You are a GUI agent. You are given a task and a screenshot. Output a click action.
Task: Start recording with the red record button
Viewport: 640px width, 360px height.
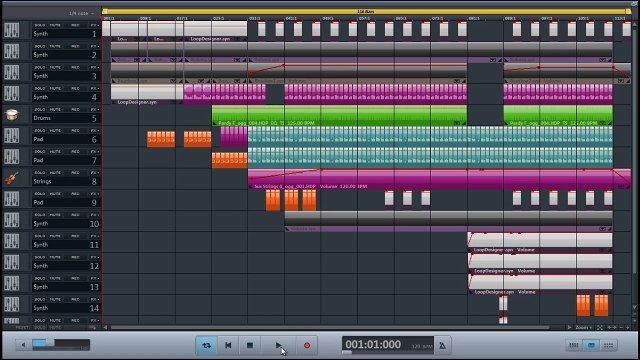[307, 345]
